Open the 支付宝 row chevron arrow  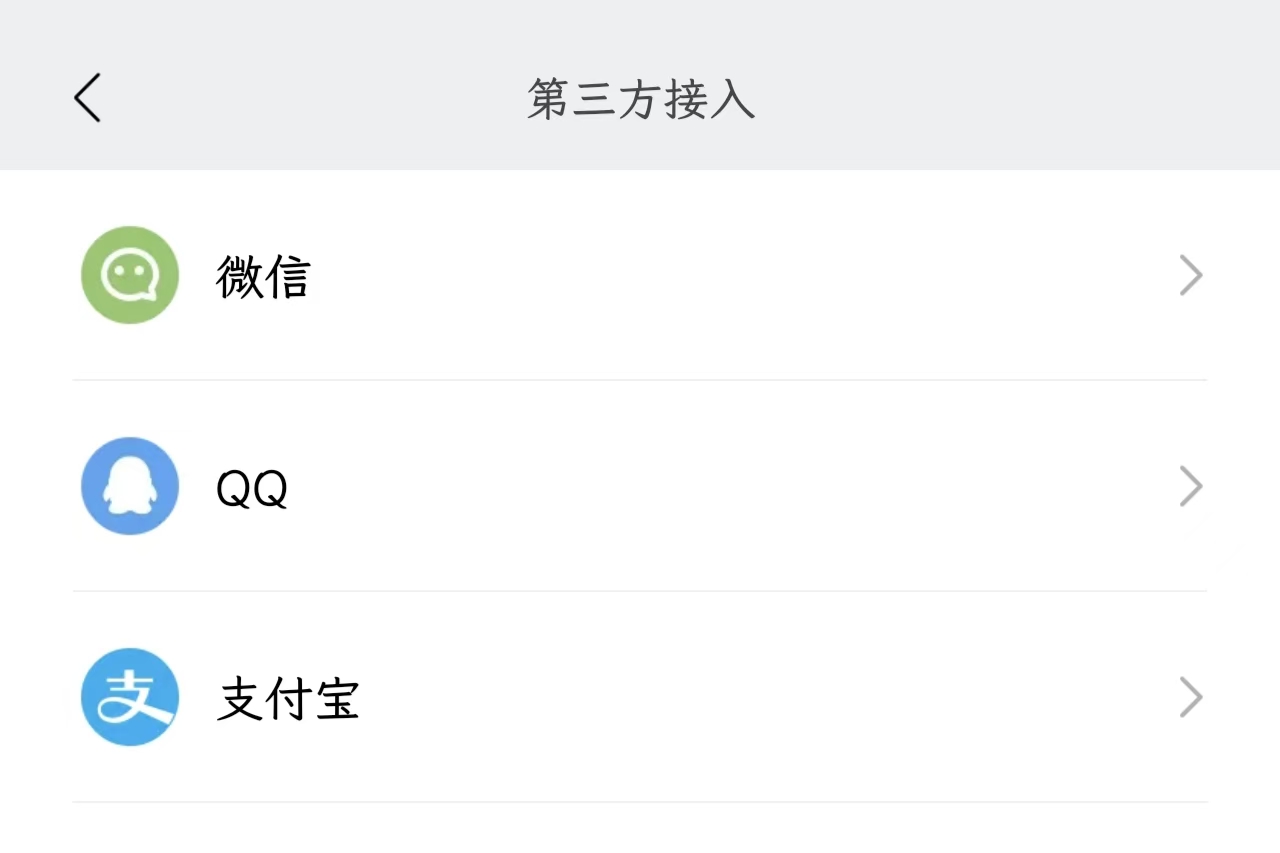1190,697
